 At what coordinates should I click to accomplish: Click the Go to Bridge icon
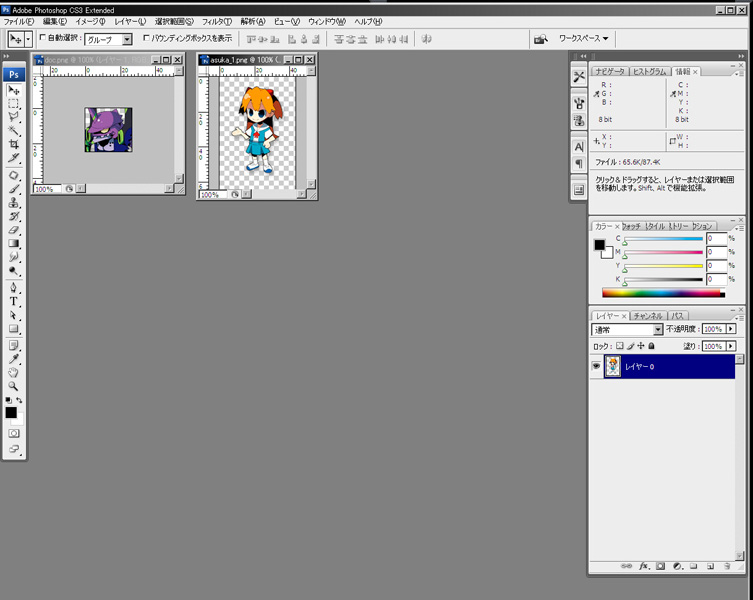(x=541, y=39)
